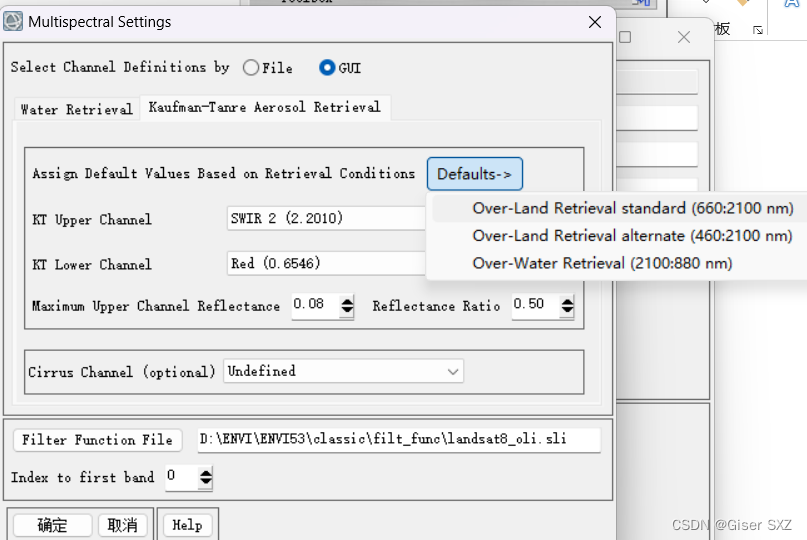Close the Multispectral Settings dialog
This screenshot has height=540, width=807.
tap(595, 22)
